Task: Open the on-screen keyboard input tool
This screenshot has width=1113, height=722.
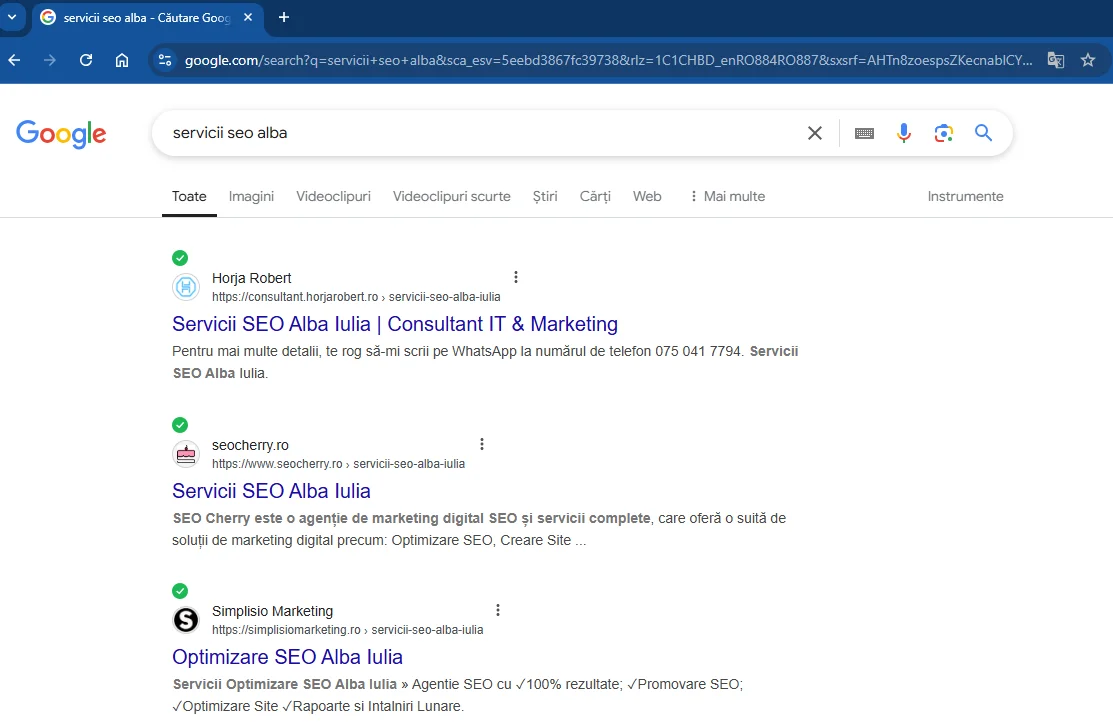Action: coord(865,133)
